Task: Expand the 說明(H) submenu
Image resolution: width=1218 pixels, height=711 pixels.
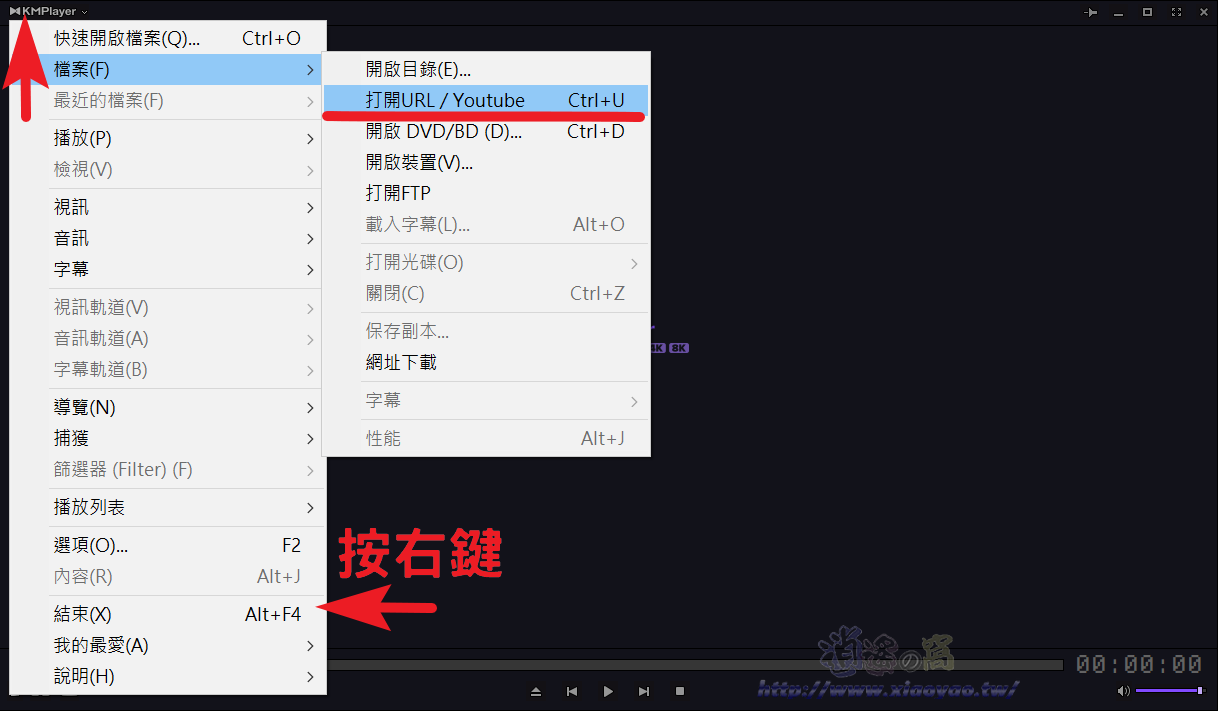Action: coord(168,676)
